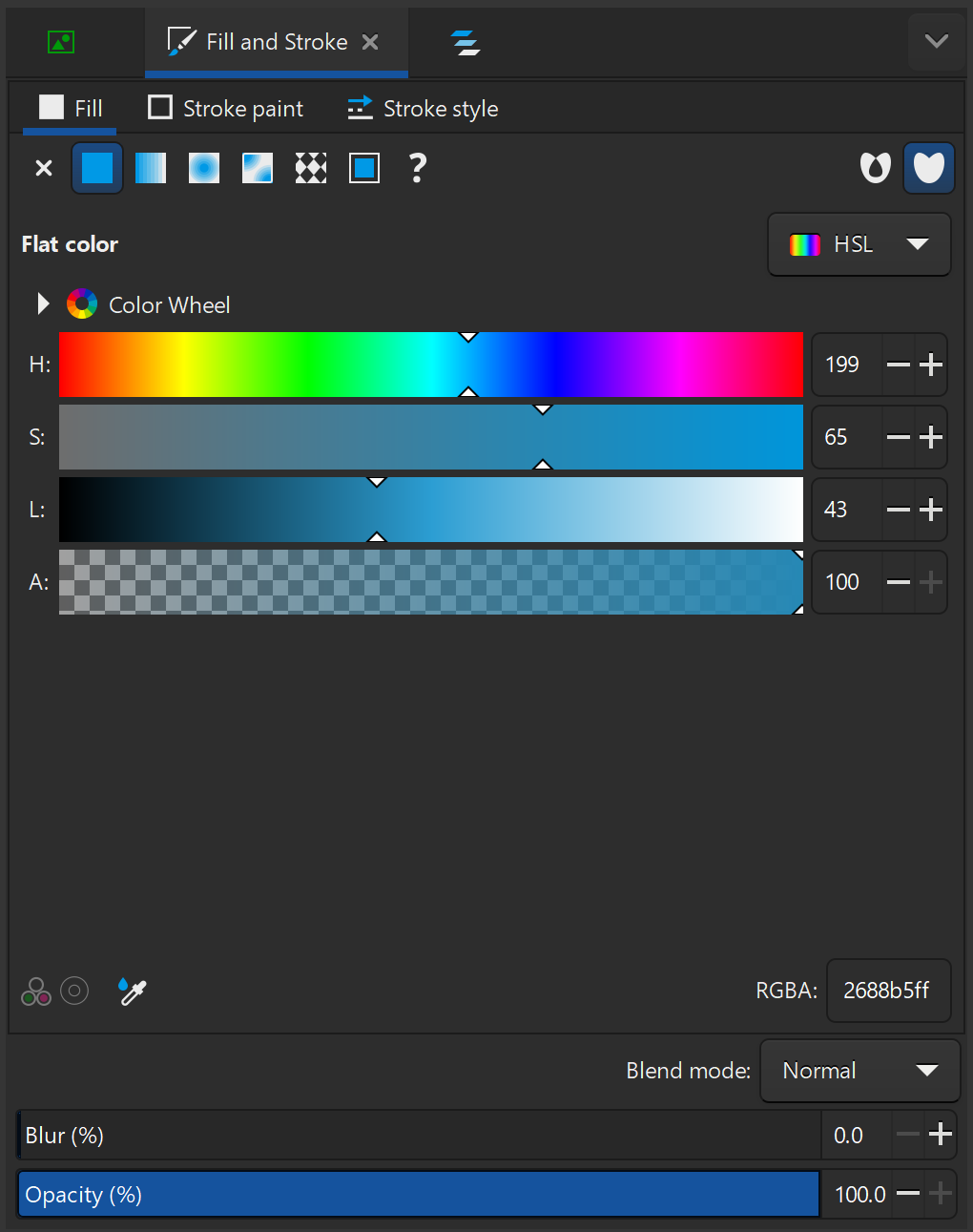
Task: Click the RGBA hex input field
Action: pyautogui.click(x=887, y=991)
